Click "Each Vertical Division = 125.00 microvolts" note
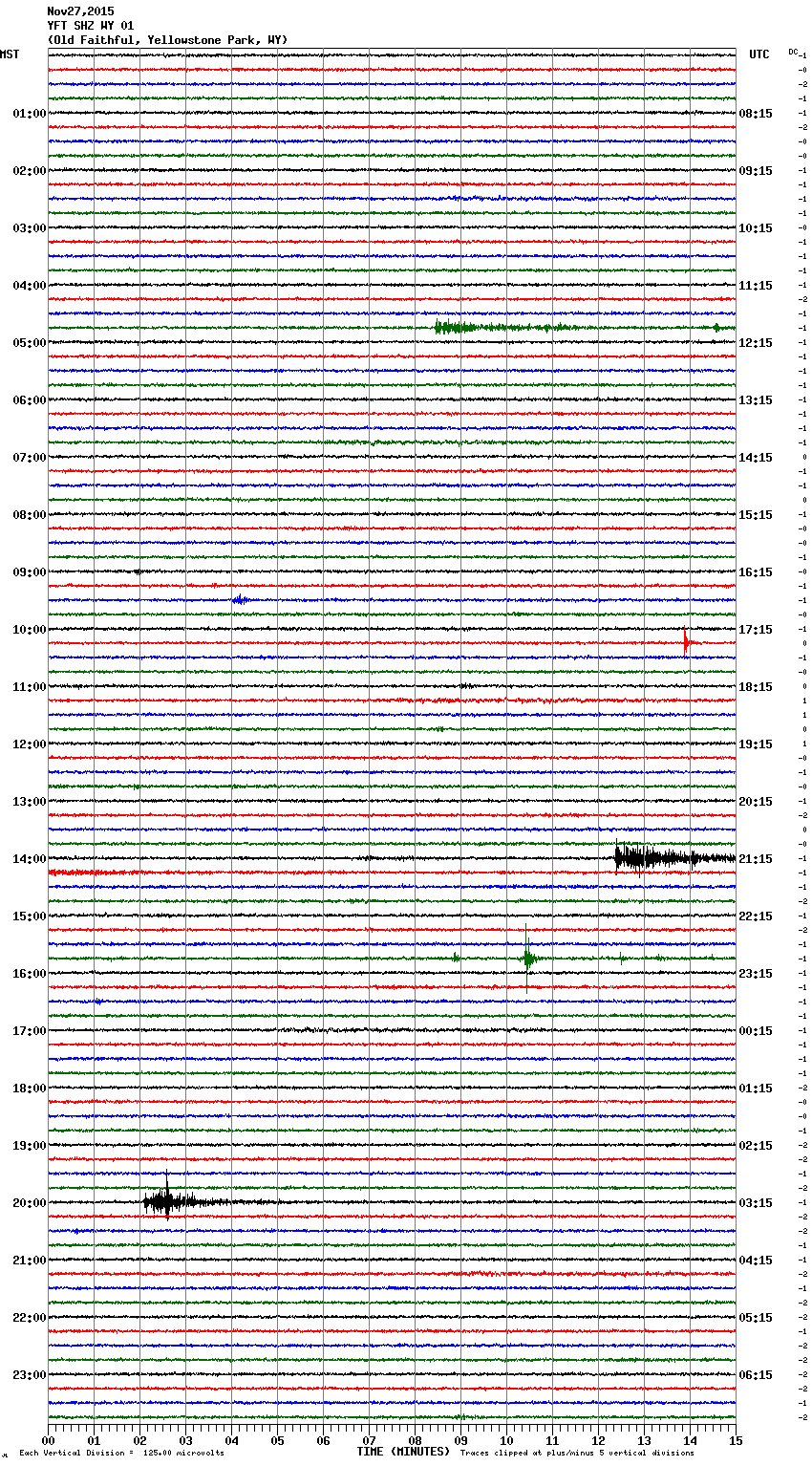The width and height of the screenshot is (812, 1466). [x=121, y=1453]
